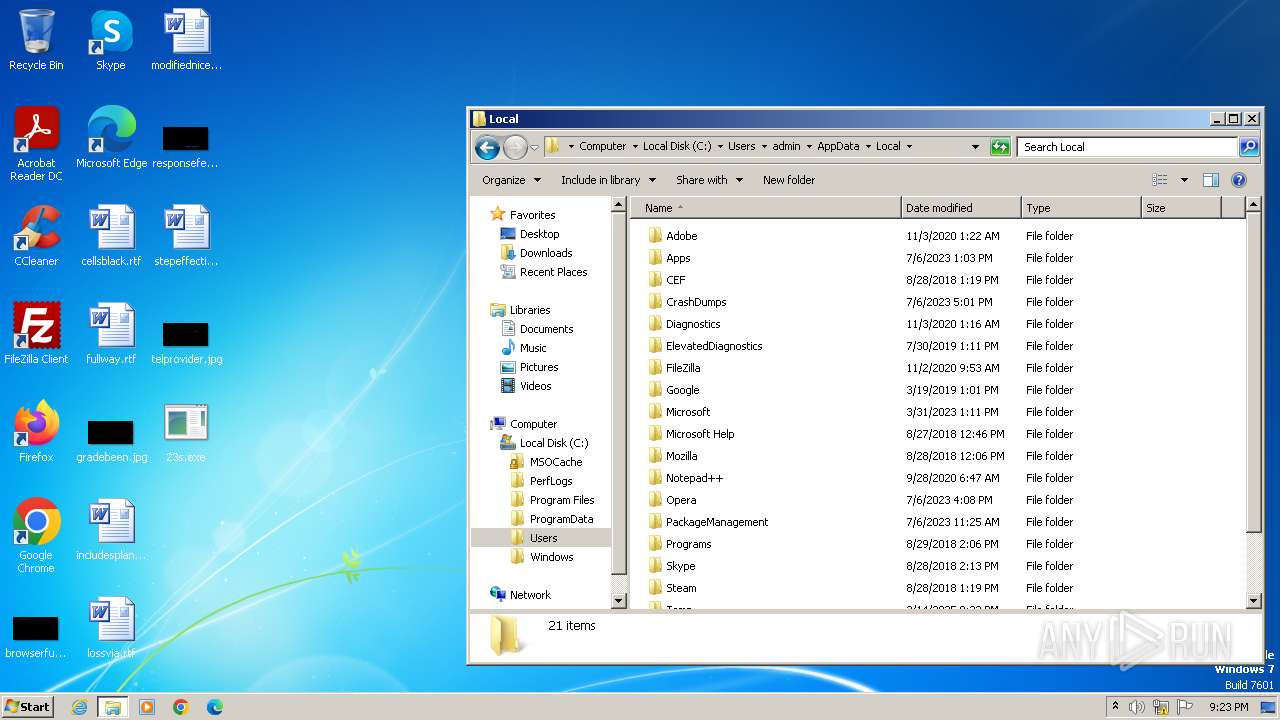Select FileZilla Client desktop icon

(x=36, y=334)
